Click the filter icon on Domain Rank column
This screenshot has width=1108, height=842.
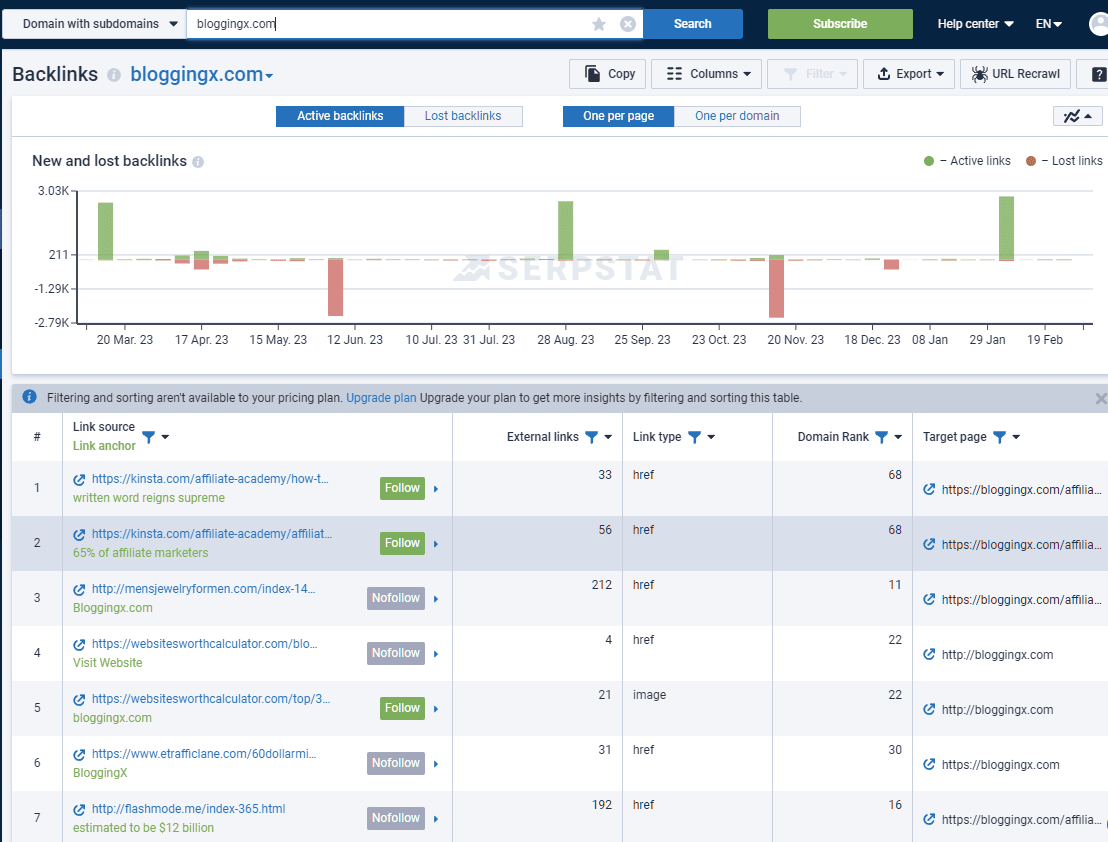click(881, 437)
